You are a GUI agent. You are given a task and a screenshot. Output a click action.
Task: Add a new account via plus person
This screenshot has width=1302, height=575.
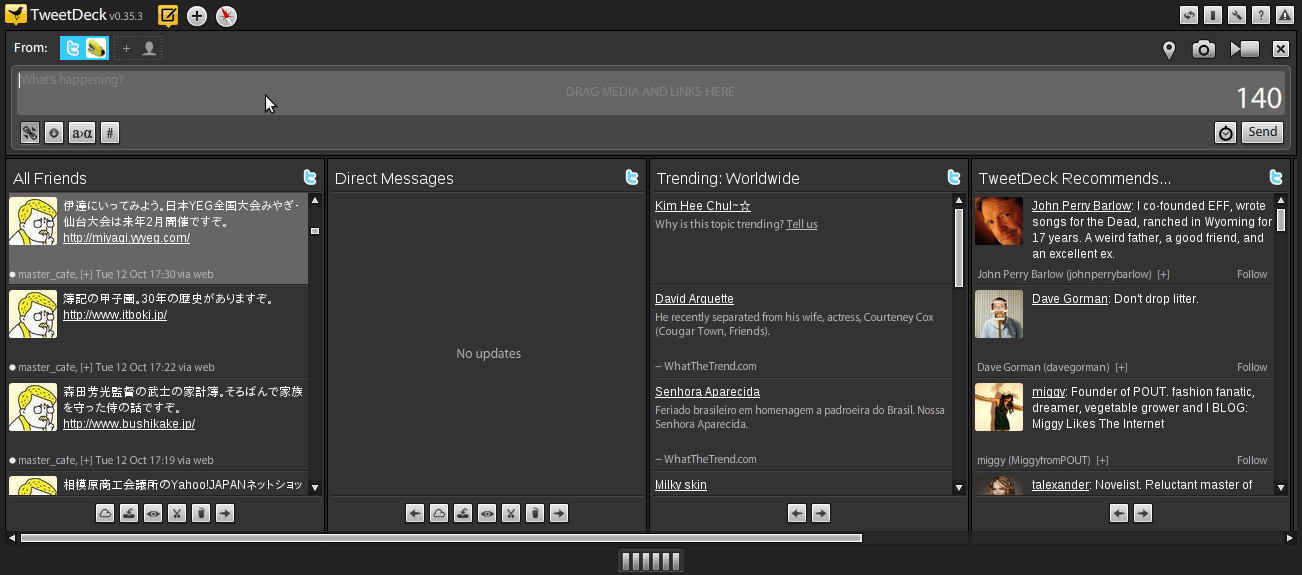click(138, 48)
